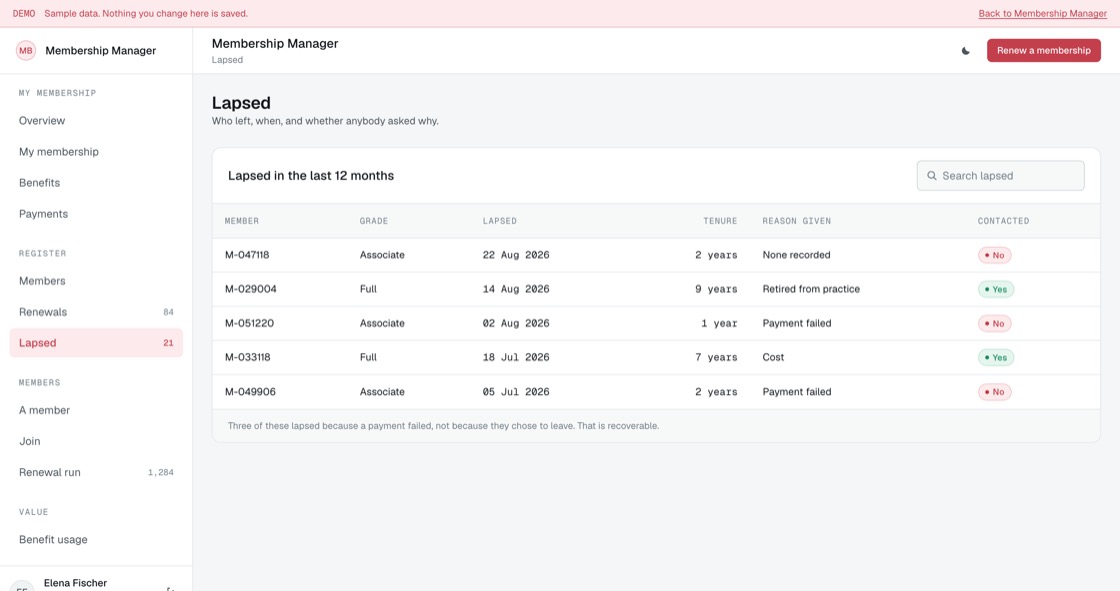The width and height of the screenshot is (1120, 591).
Task: Click the 9 years tenure value
Action: [716, 289]
